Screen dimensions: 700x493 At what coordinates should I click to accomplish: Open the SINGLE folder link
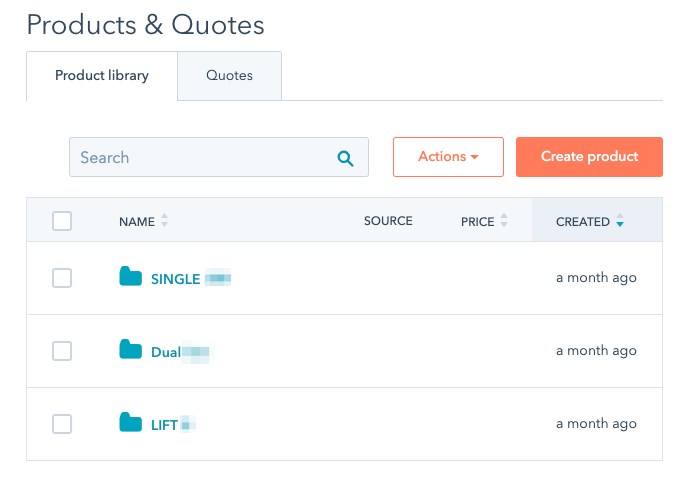(x=176, y=279)
